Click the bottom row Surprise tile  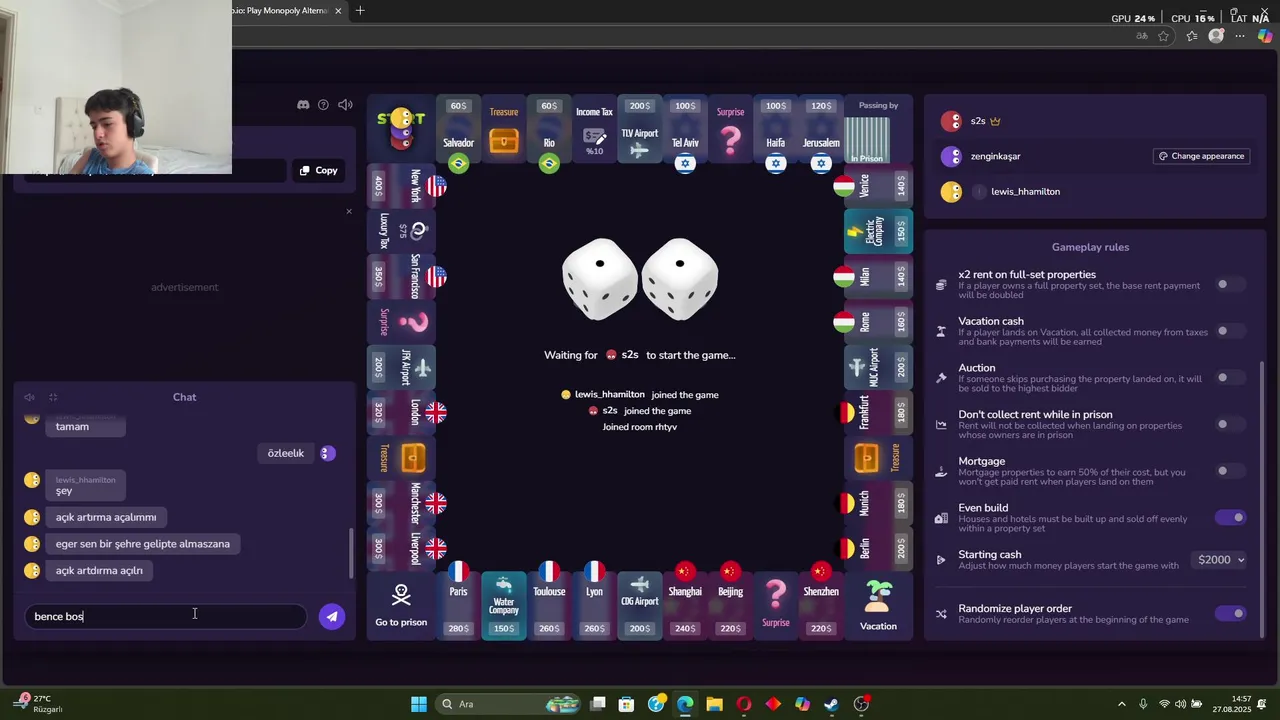(776, 606)
